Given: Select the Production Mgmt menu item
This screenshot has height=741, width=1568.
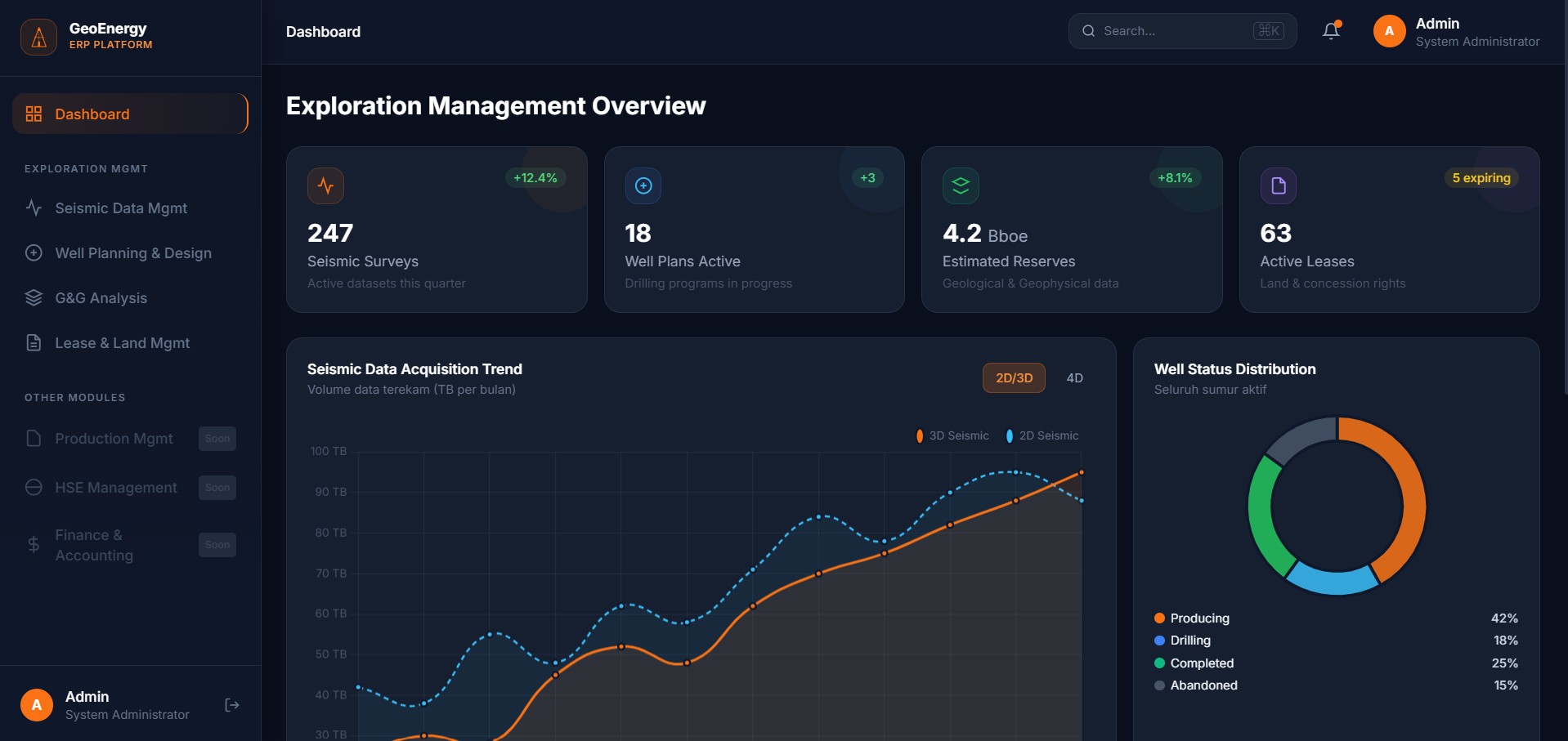Looking at the screenshot, I should (130, 438).
